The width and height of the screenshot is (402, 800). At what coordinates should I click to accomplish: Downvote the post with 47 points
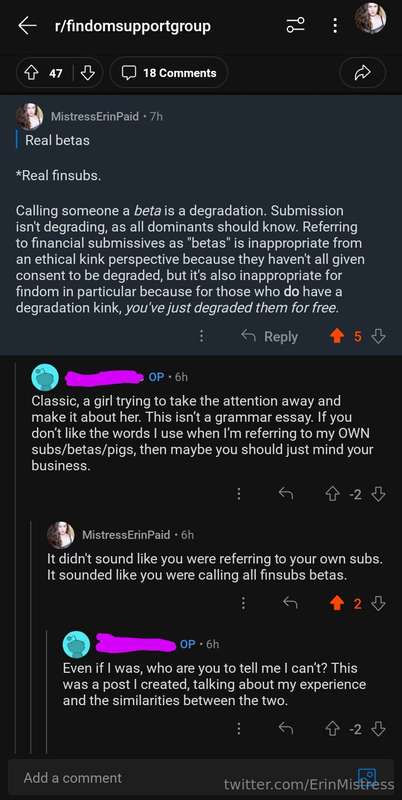tap(87, 73)
